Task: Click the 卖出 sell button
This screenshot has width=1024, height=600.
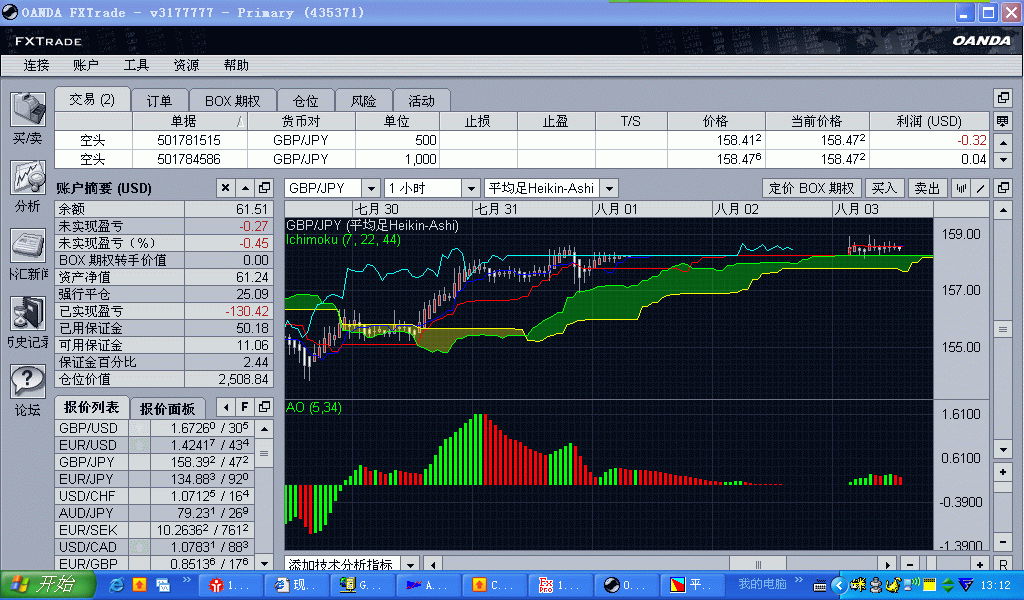Action: click(927, 188)
